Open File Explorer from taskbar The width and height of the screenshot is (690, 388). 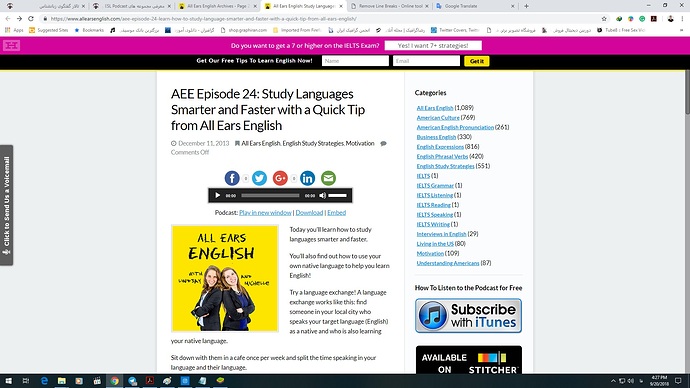tap(62, 381)
